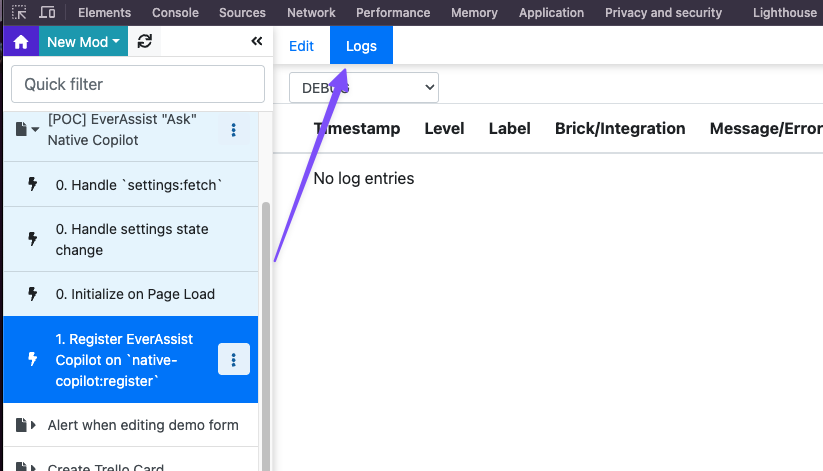Switch to the Logs tab
823x471 pixels.
(x=361, y=46)
